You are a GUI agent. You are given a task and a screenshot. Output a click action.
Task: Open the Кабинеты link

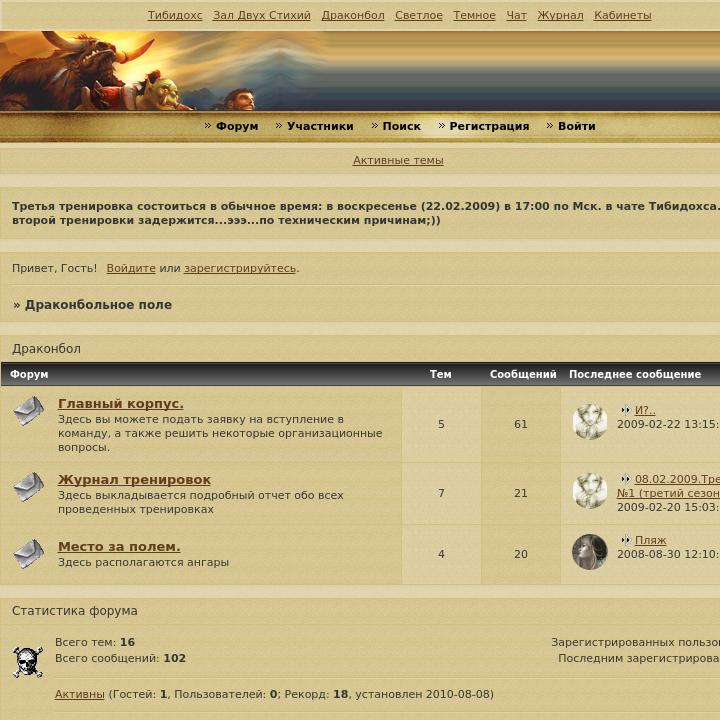pyautogui.click(x=623, y=16)
